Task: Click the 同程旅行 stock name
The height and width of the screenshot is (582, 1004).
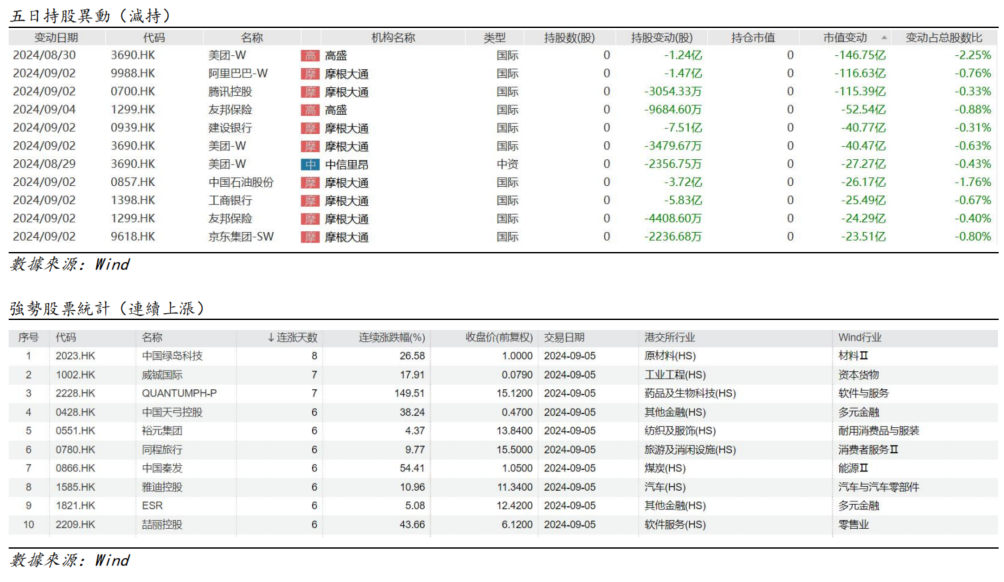Action: pos(162,450)
